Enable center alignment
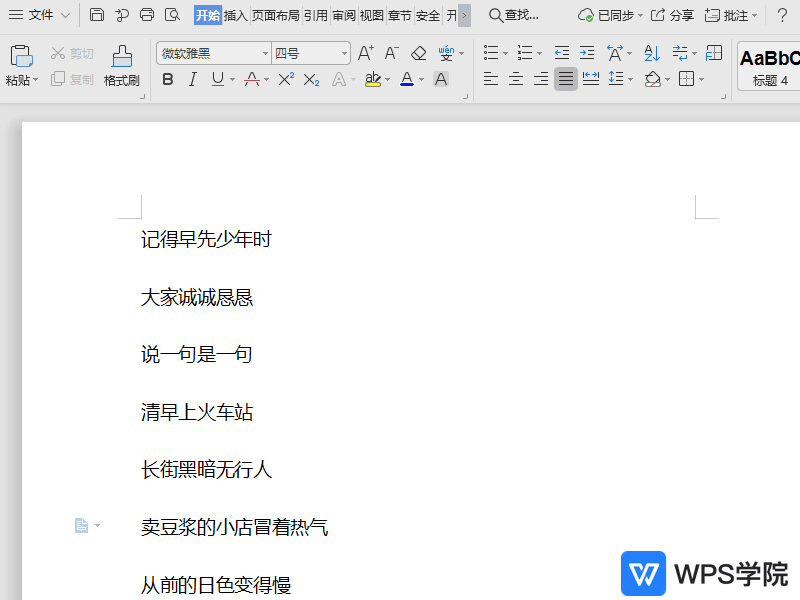Screen dimensions: 800x600 coord(514,79)
